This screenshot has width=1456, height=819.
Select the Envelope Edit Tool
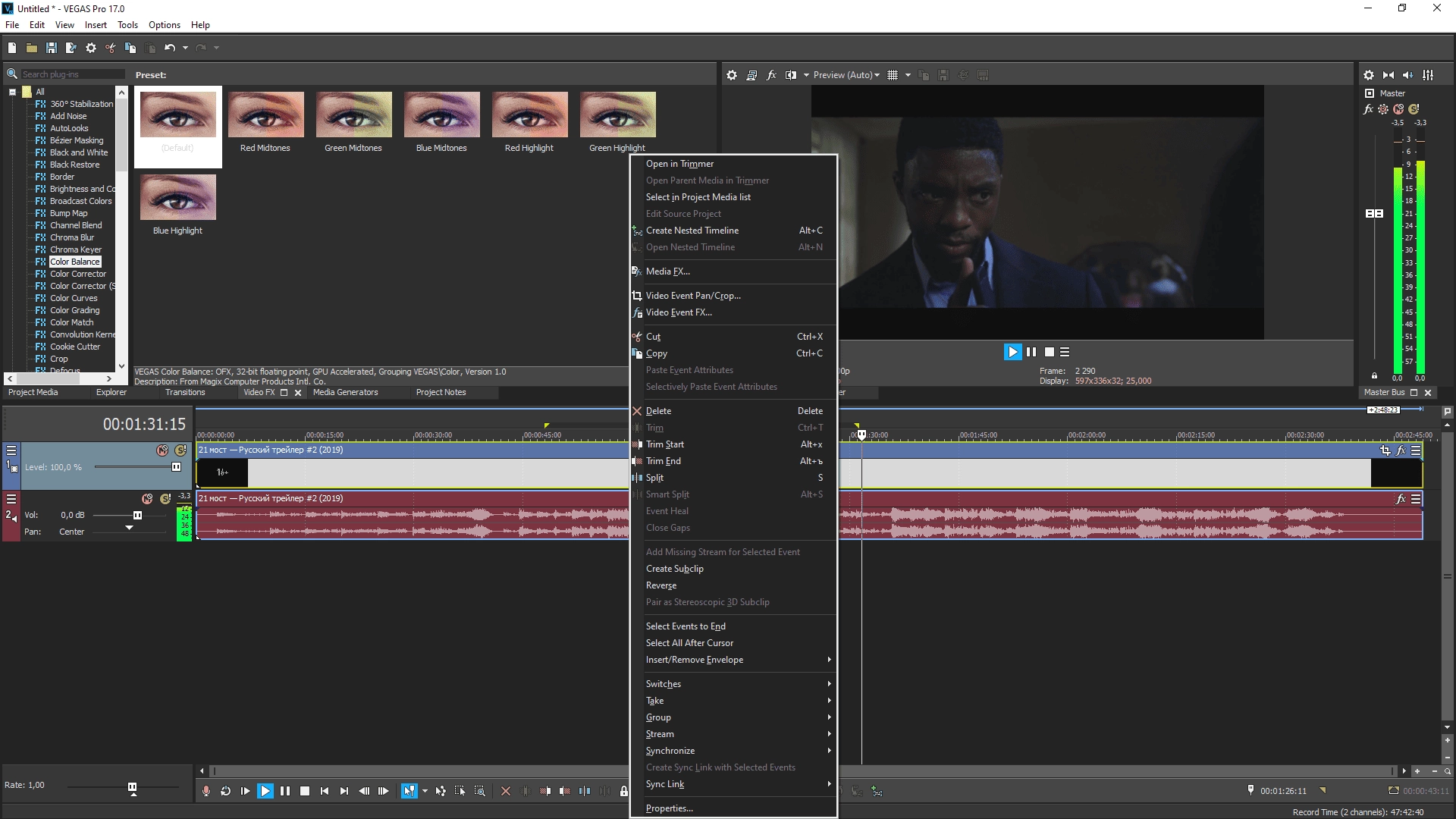[x=441, y=791]
